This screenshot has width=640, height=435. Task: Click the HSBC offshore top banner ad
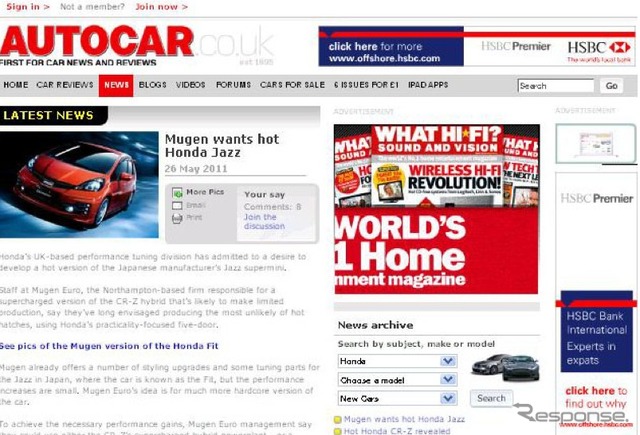click(x=477, y=46)
